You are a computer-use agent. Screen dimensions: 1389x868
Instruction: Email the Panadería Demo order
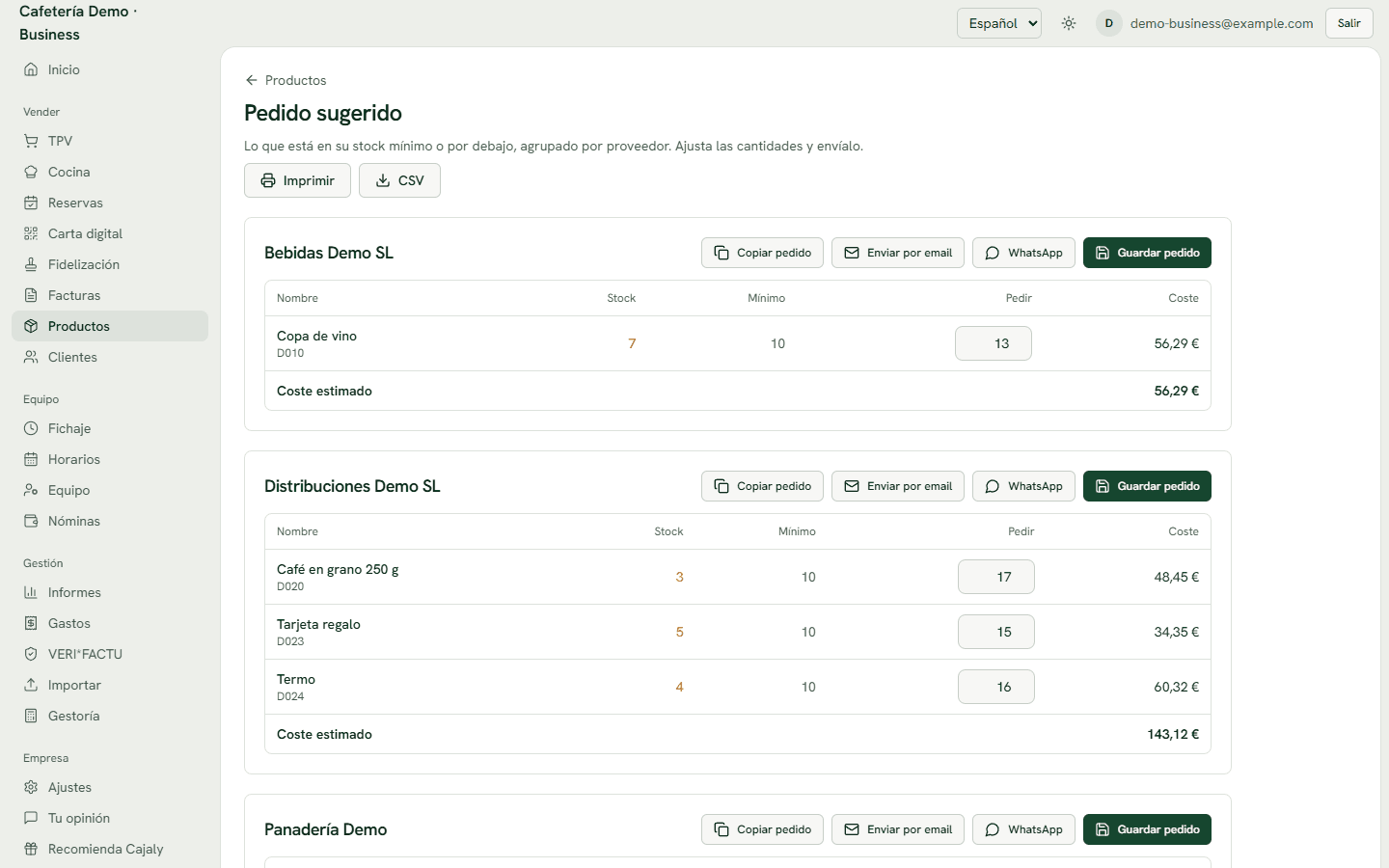click(x=898, y=829)
